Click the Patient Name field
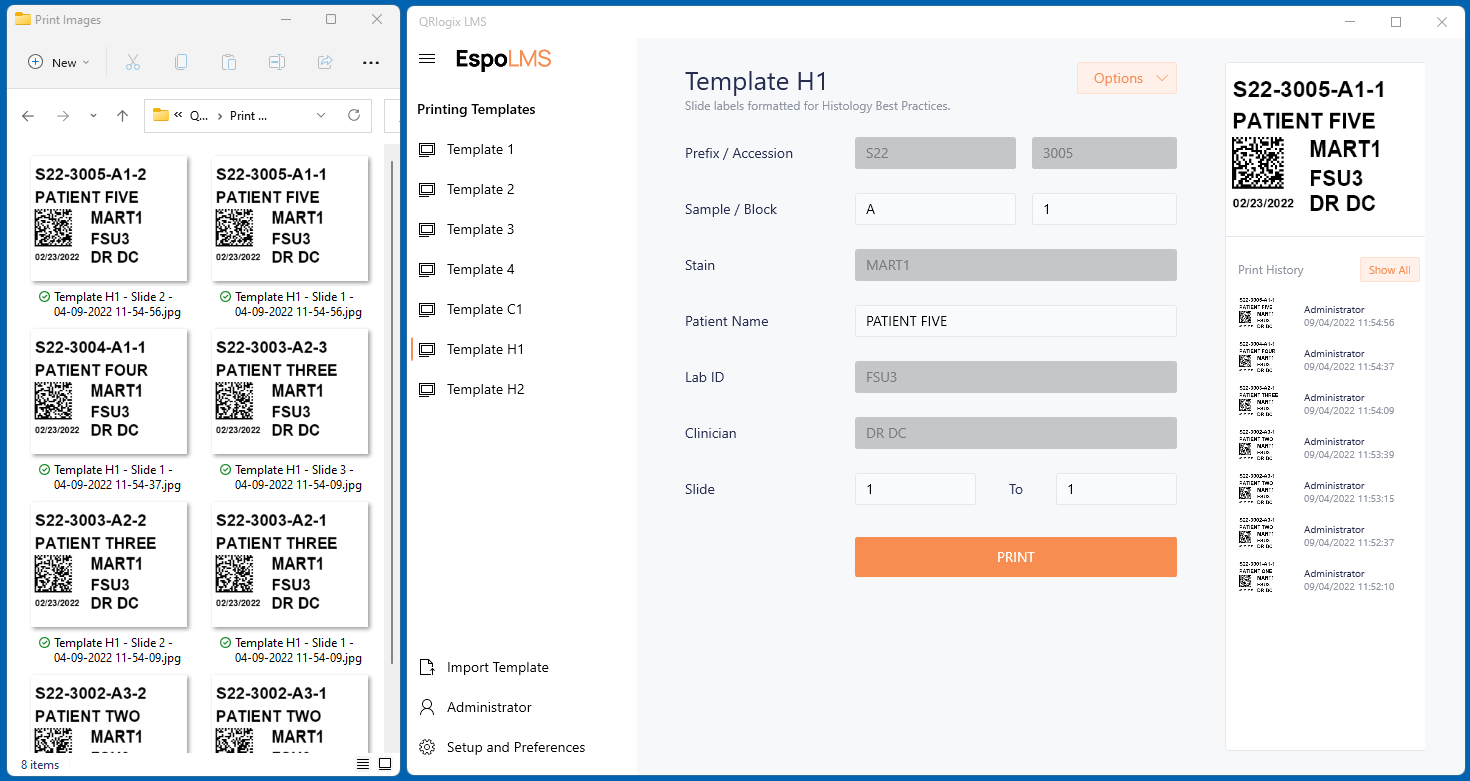 point(1016,321)
